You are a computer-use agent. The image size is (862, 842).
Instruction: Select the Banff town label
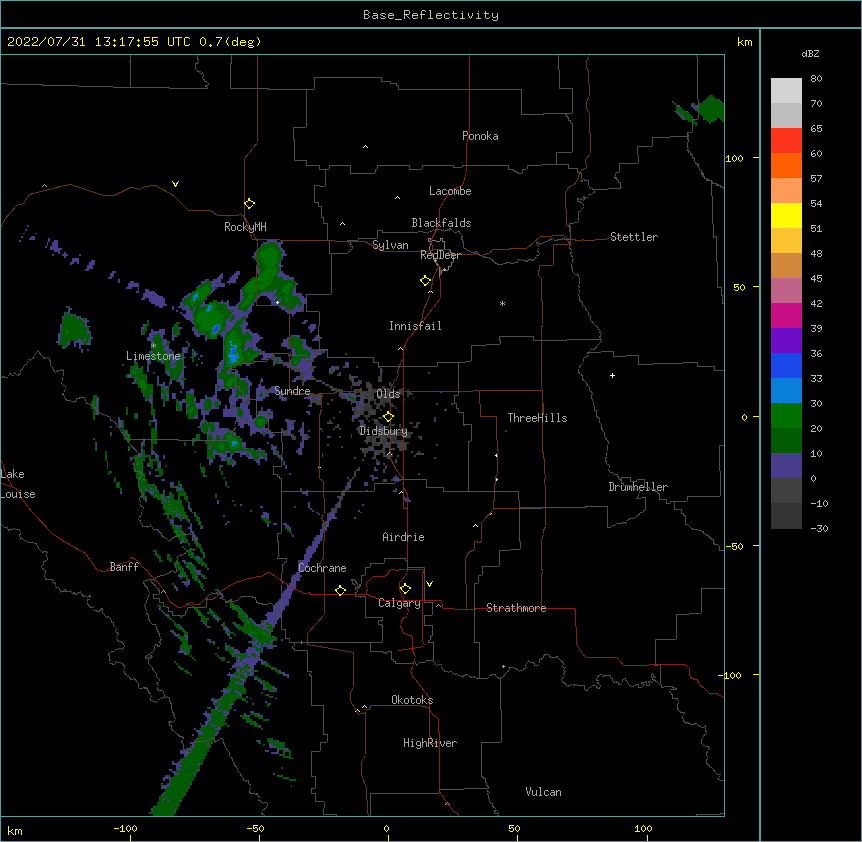(x=124, y=567)
